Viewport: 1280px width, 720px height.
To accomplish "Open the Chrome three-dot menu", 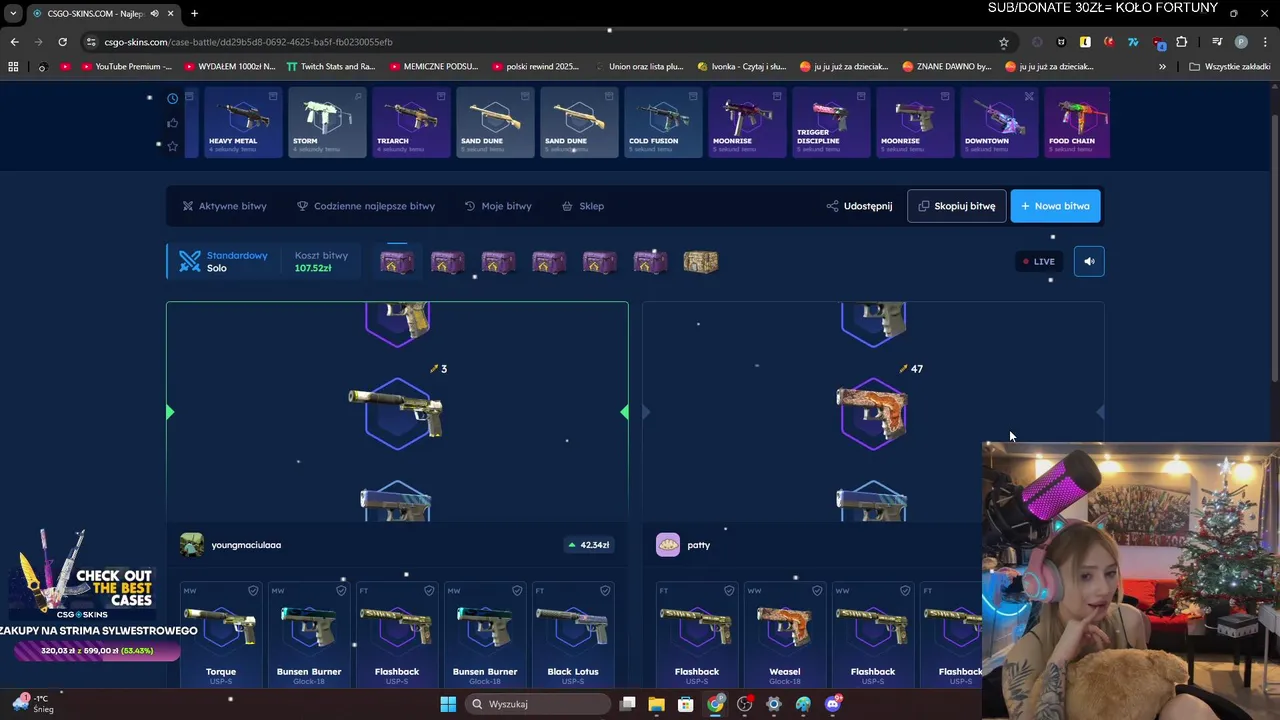I will (x=1265, y=42).
